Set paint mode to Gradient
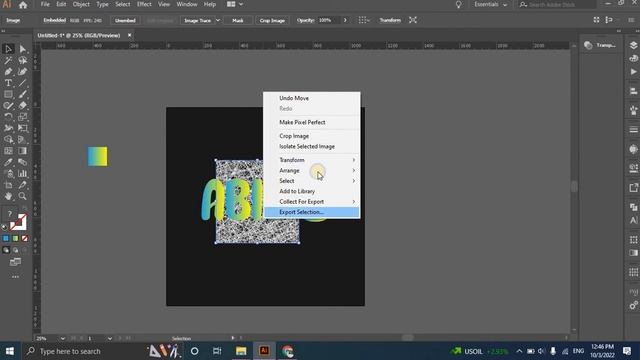Viewport: 640px width, 360px height. click(16, 238)
